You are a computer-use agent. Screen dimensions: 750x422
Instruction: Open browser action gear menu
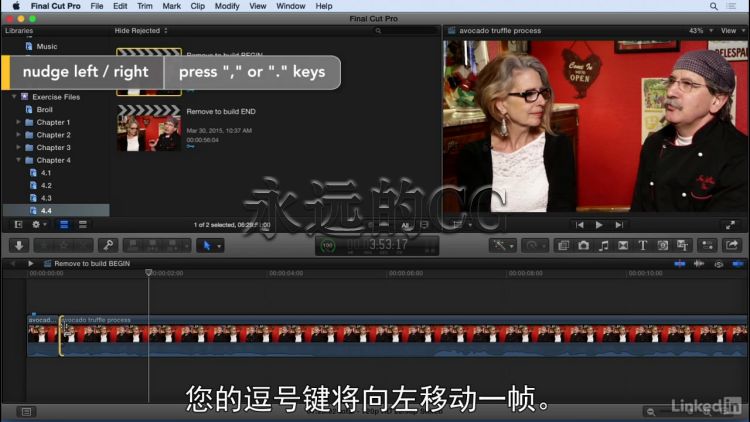point(38,224)
